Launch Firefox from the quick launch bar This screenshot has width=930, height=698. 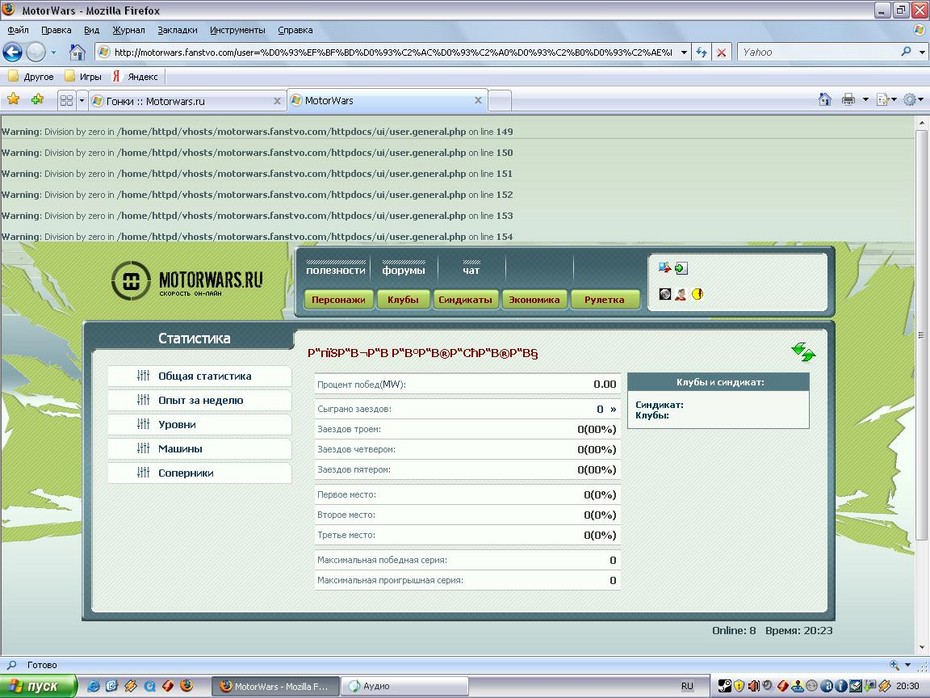[186, 686]
